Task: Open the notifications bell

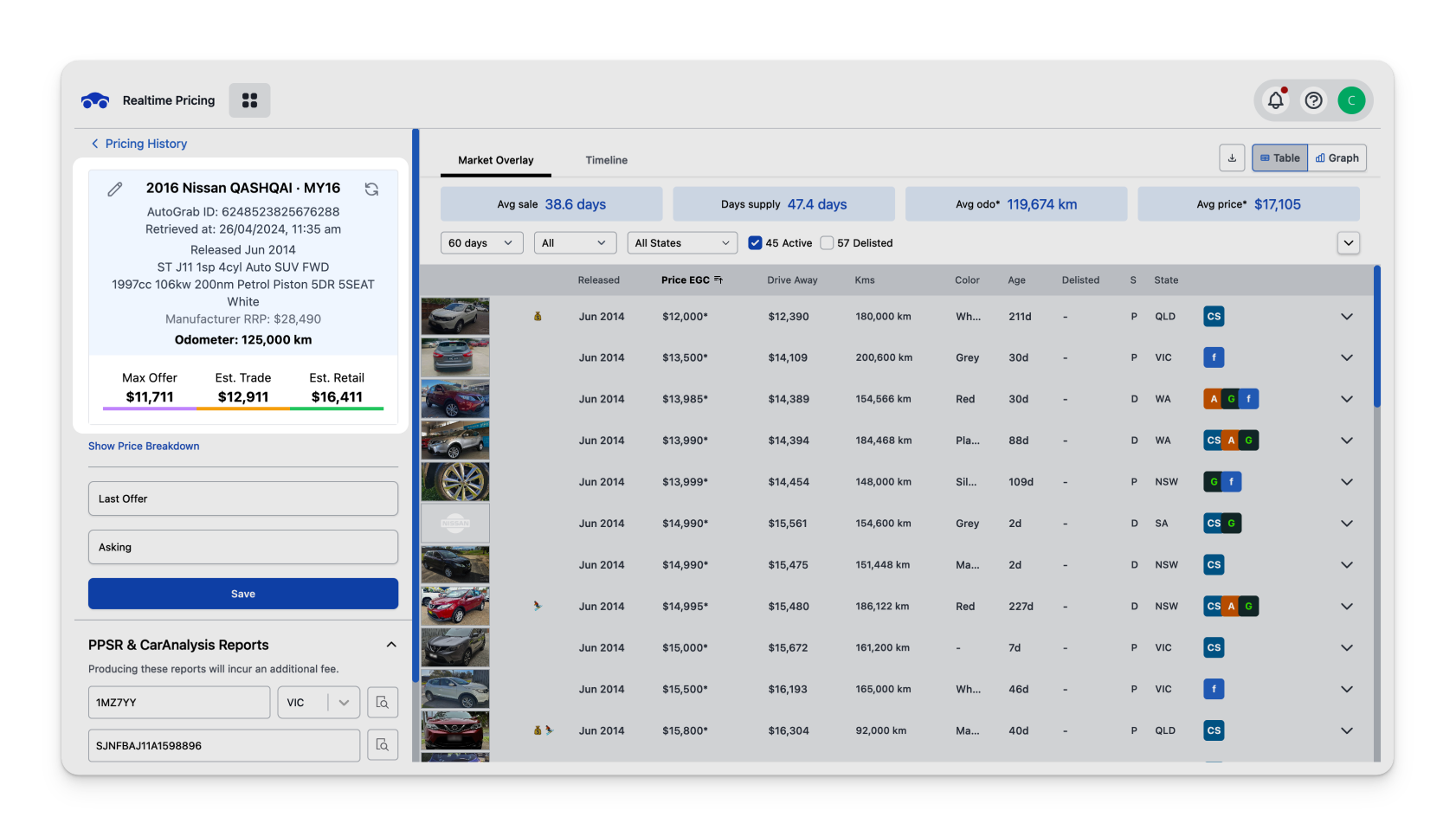Action: point(1275,100)
